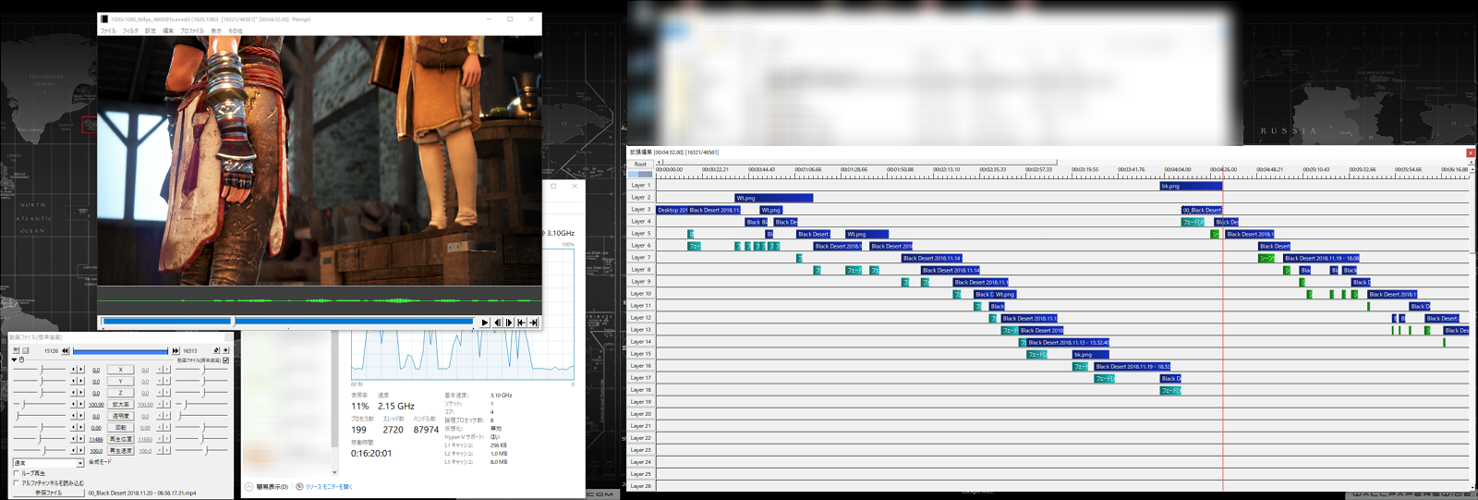Click the Root button in timeline
Image resolution: width=1478 pixels, height=500 pixels.
[x=640, y=164]
